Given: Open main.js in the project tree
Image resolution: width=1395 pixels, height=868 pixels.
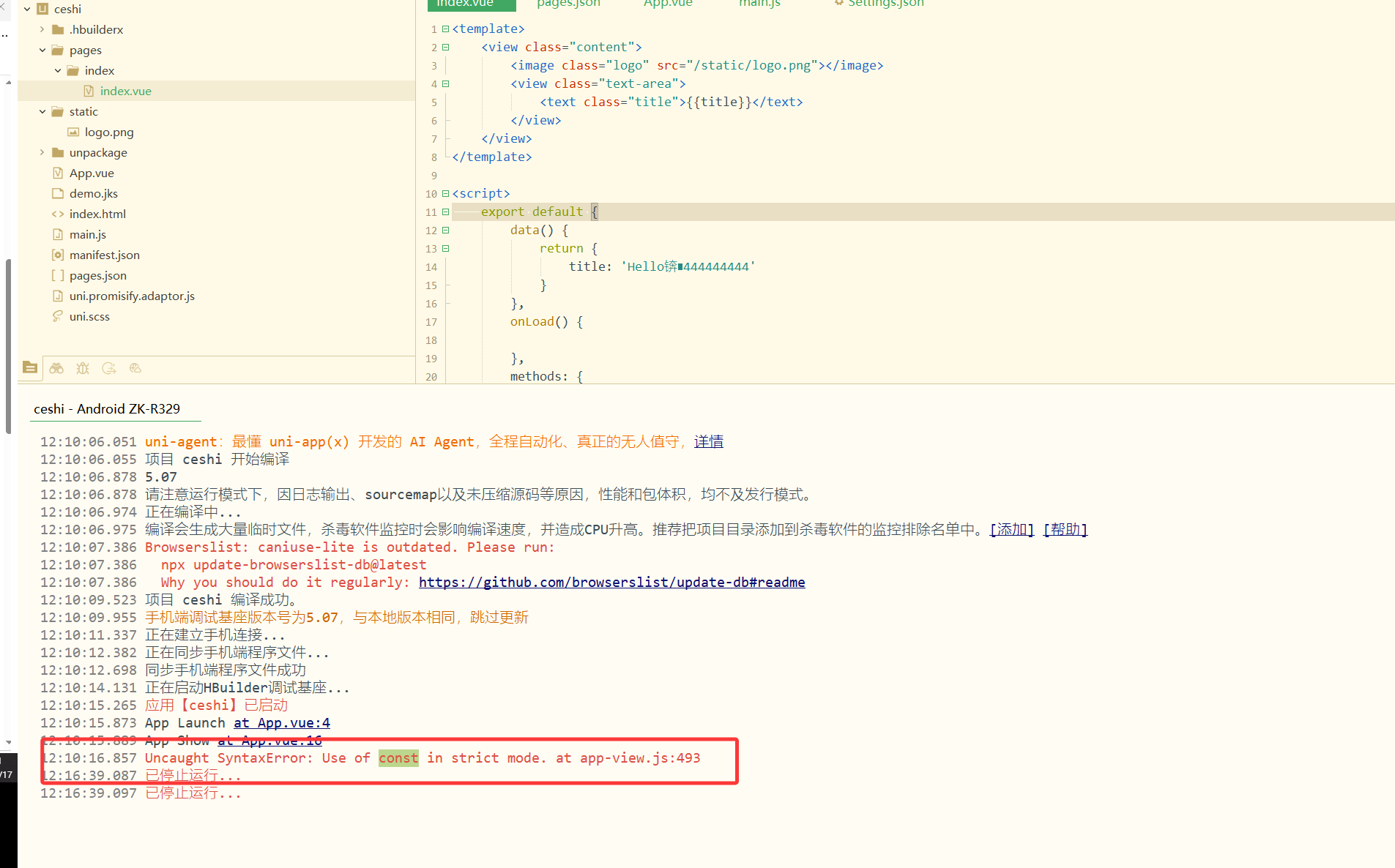Looking at the screenshot, I should tap(88, 234).
